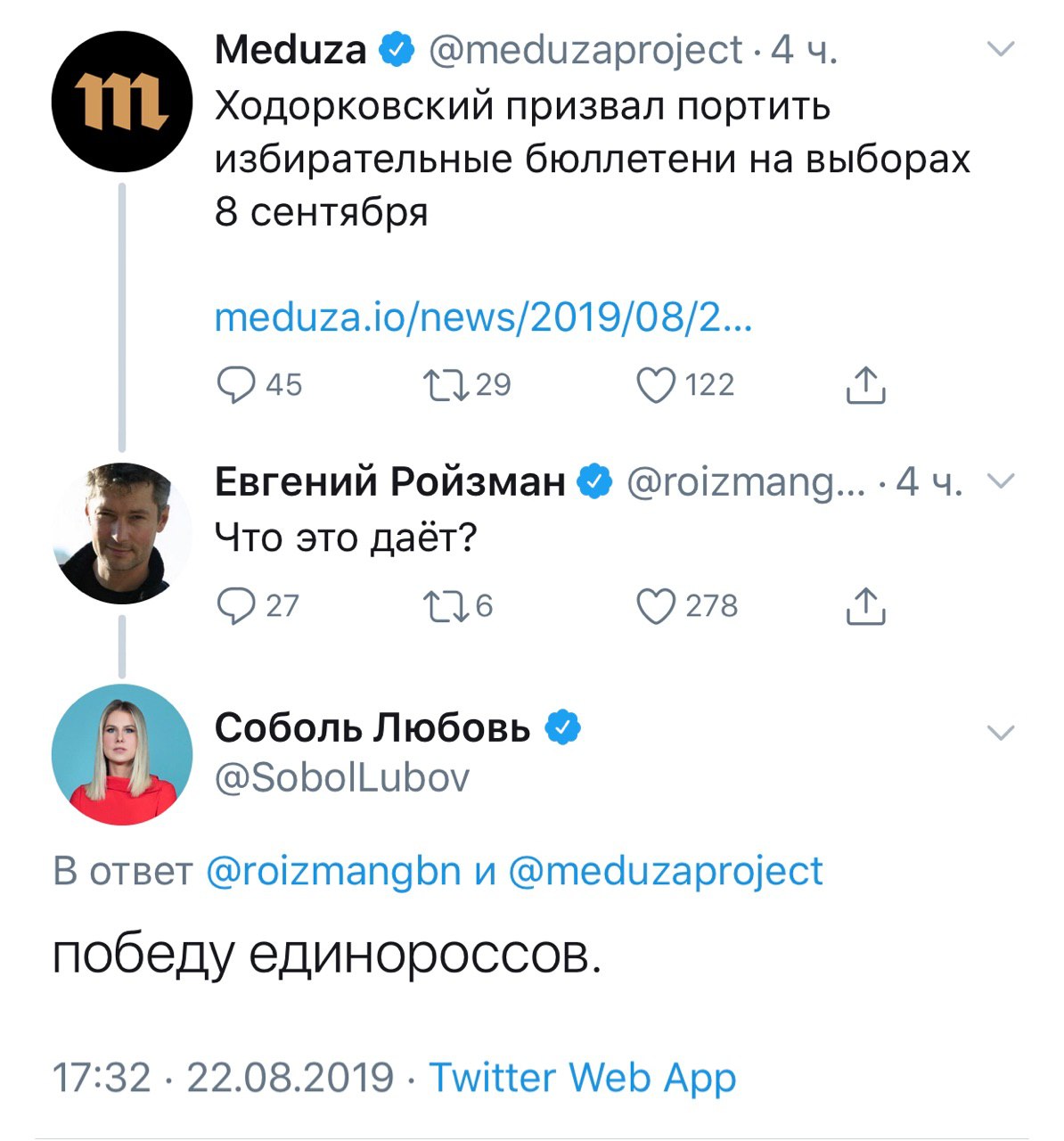Screen dimensions: 1064x1141
Task: Expand options for Евгений Ройзман's tweet
Action: (1003, 482)
